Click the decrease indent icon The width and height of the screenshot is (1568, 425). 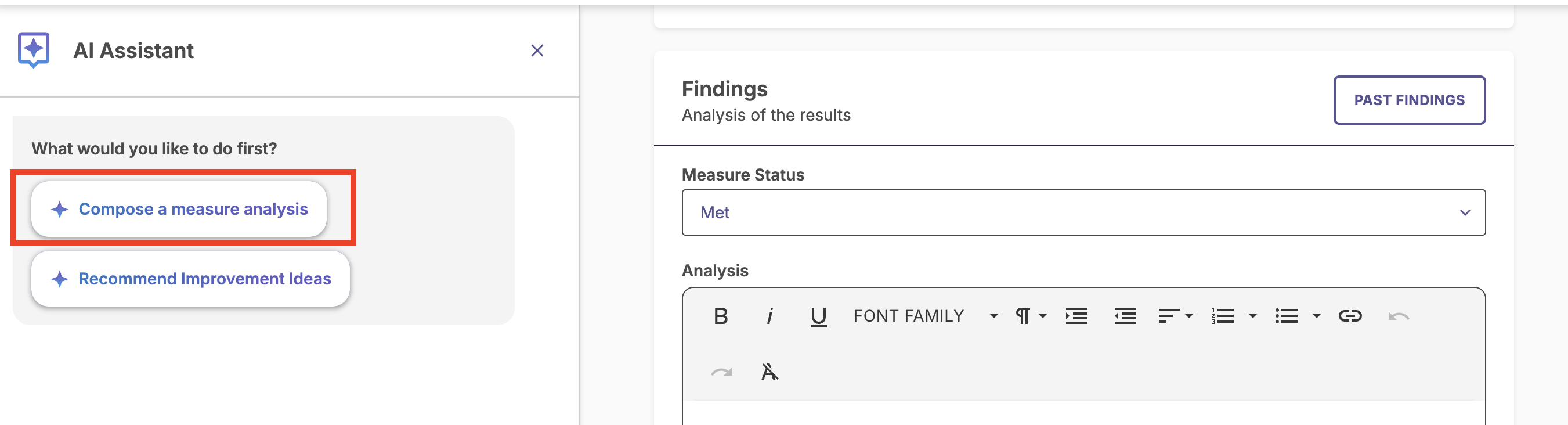coord(1125,316)
